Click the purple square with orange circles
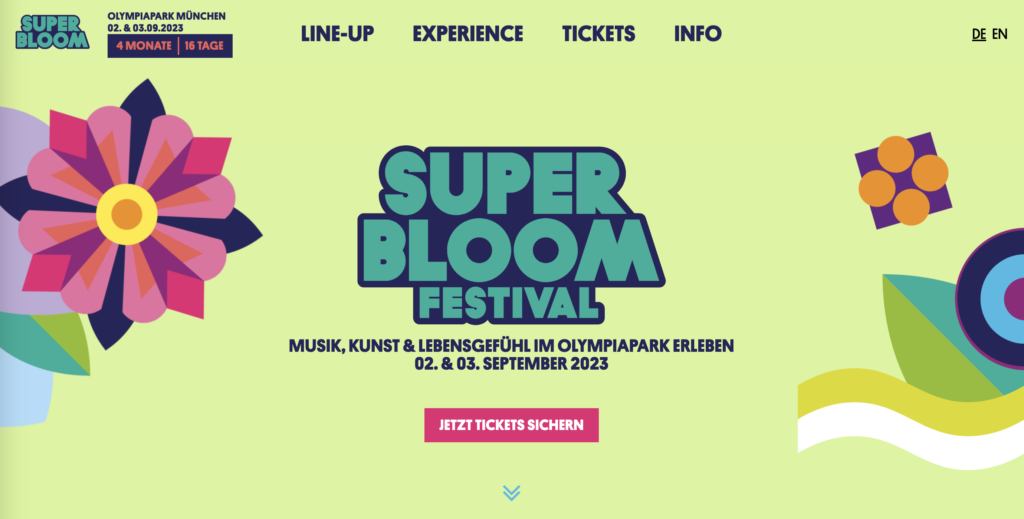1024x519 pixels. click(x=903, y=181)
